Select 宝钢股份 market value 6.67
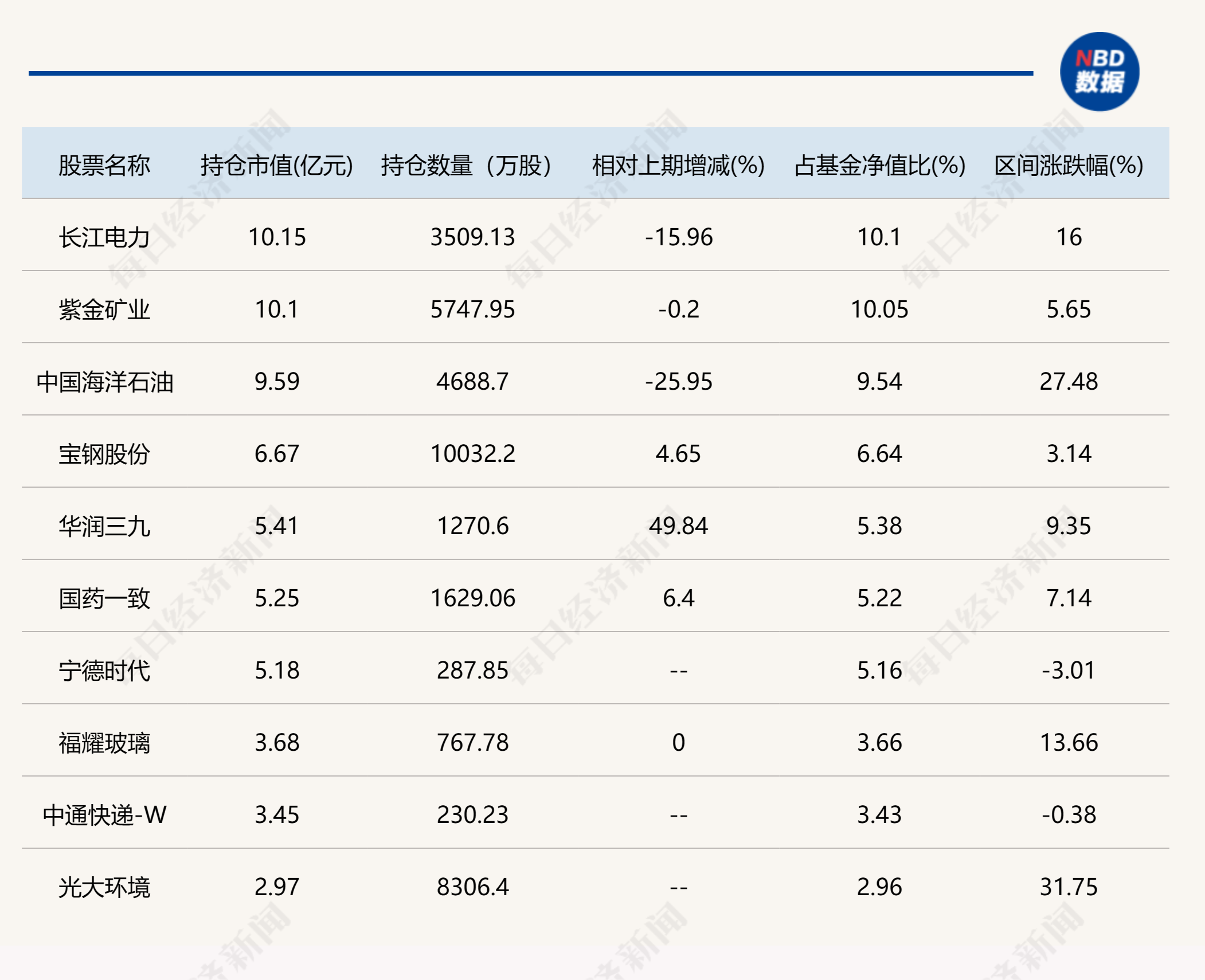Screen dimensions: 1205x980 click(277, 454)
